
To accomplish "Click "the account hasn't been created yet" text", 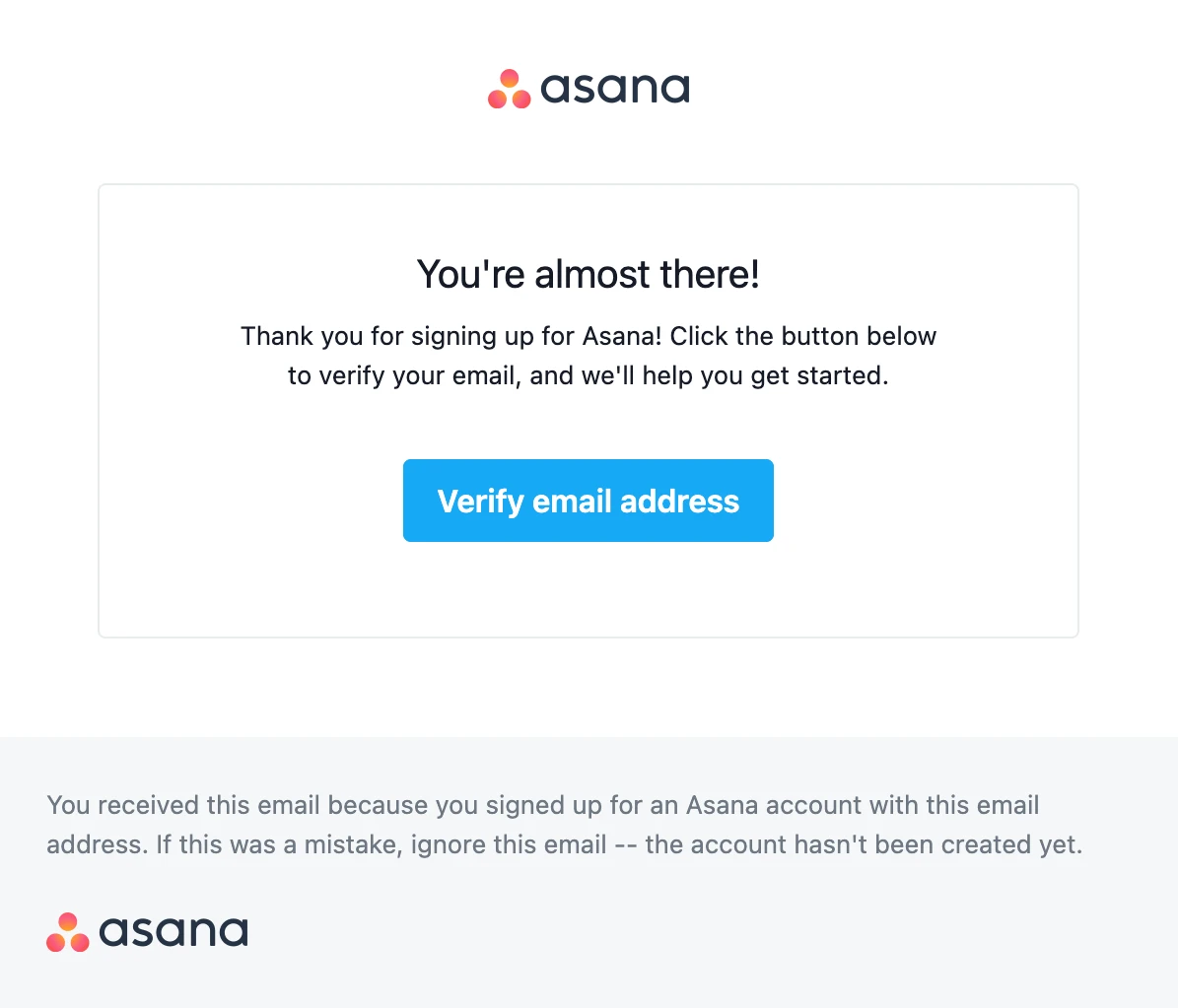I will [863, 844].
